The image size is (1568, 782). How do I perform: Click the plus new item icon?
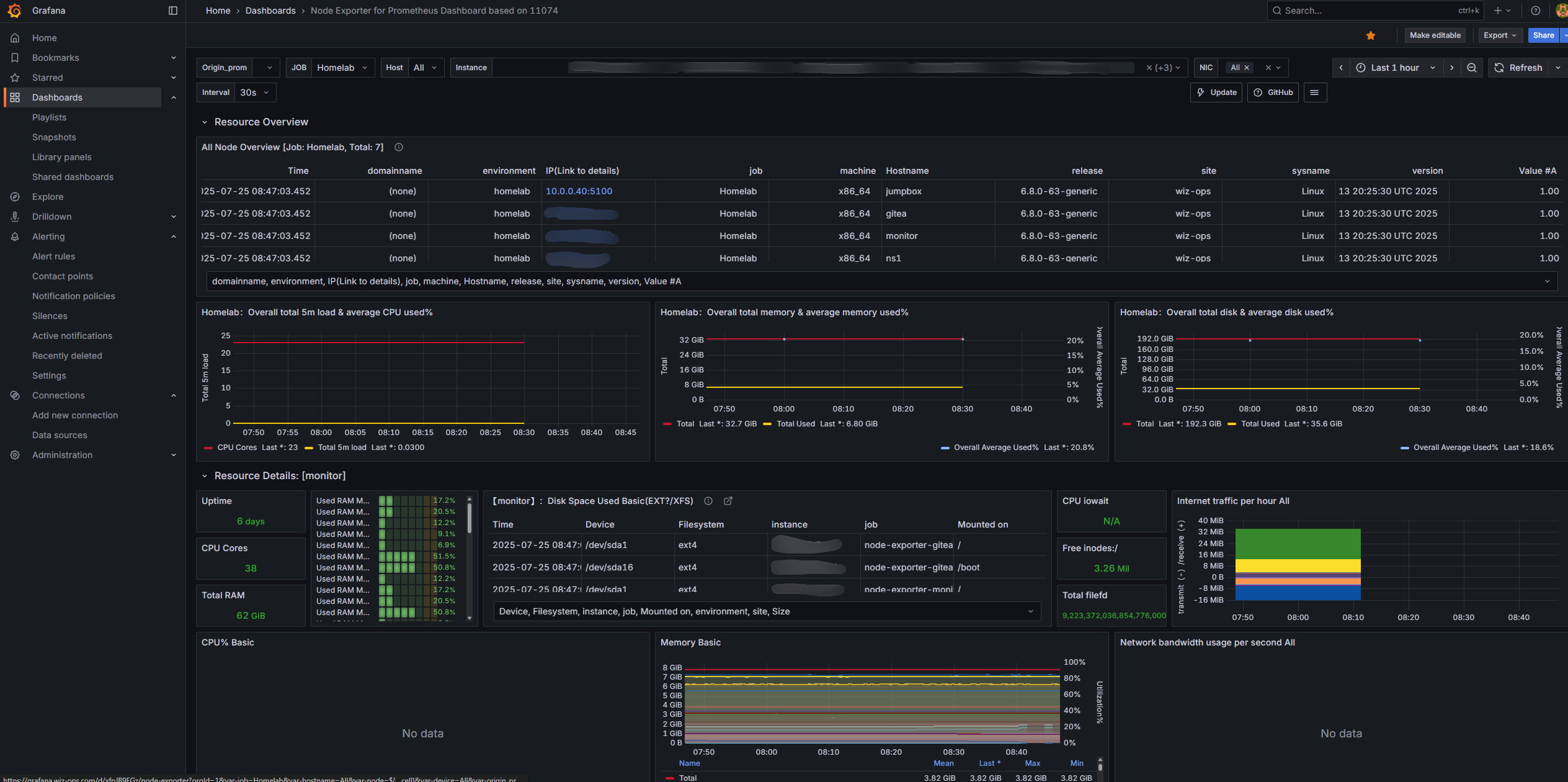click(x=1498, y=11)
